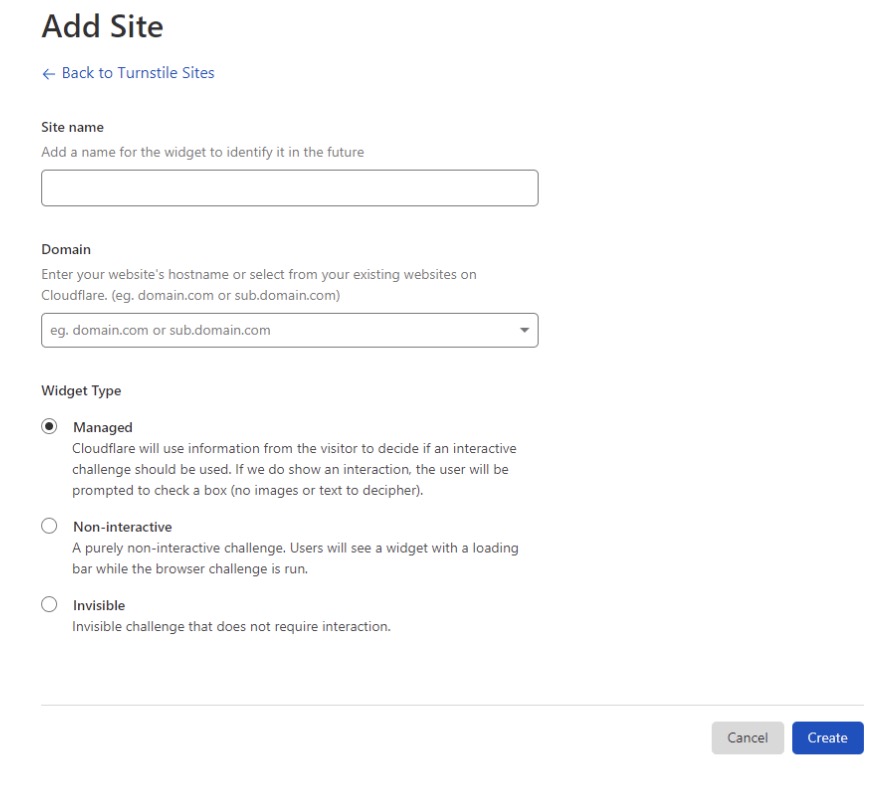Click the back arrow icon beside Turnstile Sites

[48, 74]
